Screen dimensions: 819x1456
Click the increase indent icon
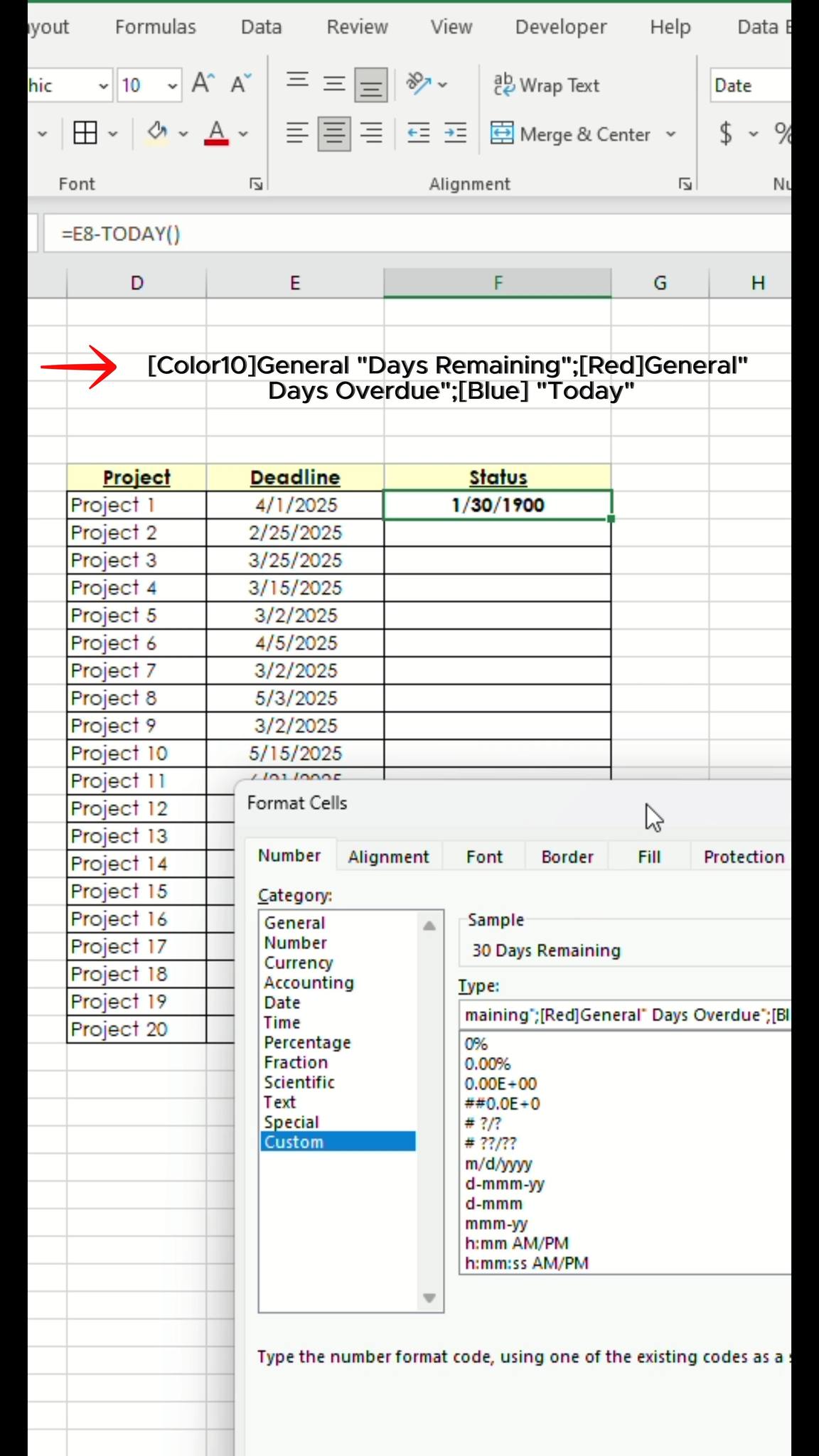tap(455, 133)
